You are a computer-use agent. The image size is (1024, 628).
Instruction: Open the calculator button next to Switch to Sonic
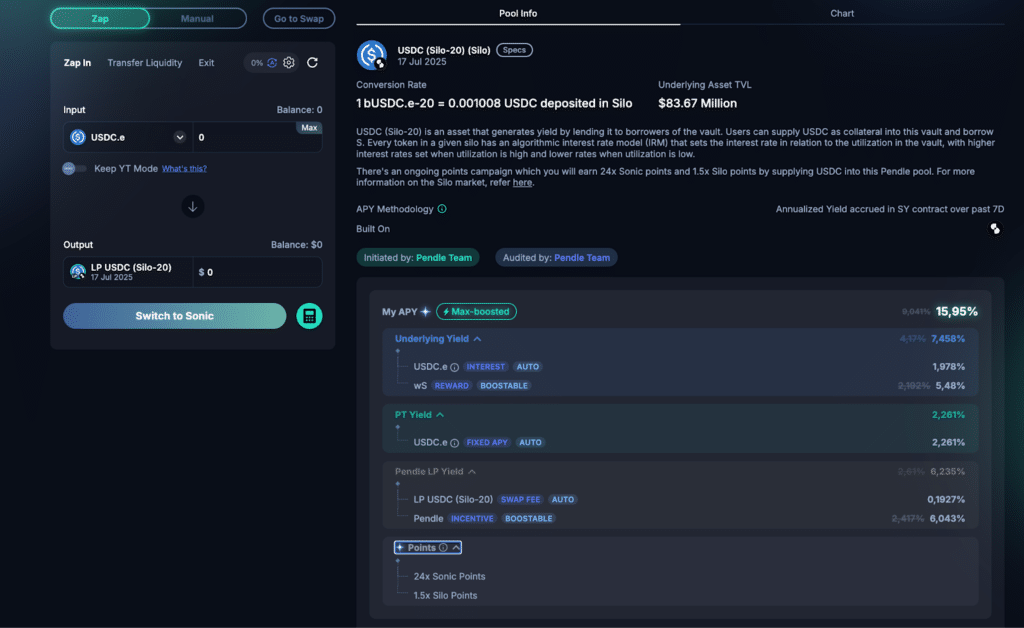click(309, 316)
